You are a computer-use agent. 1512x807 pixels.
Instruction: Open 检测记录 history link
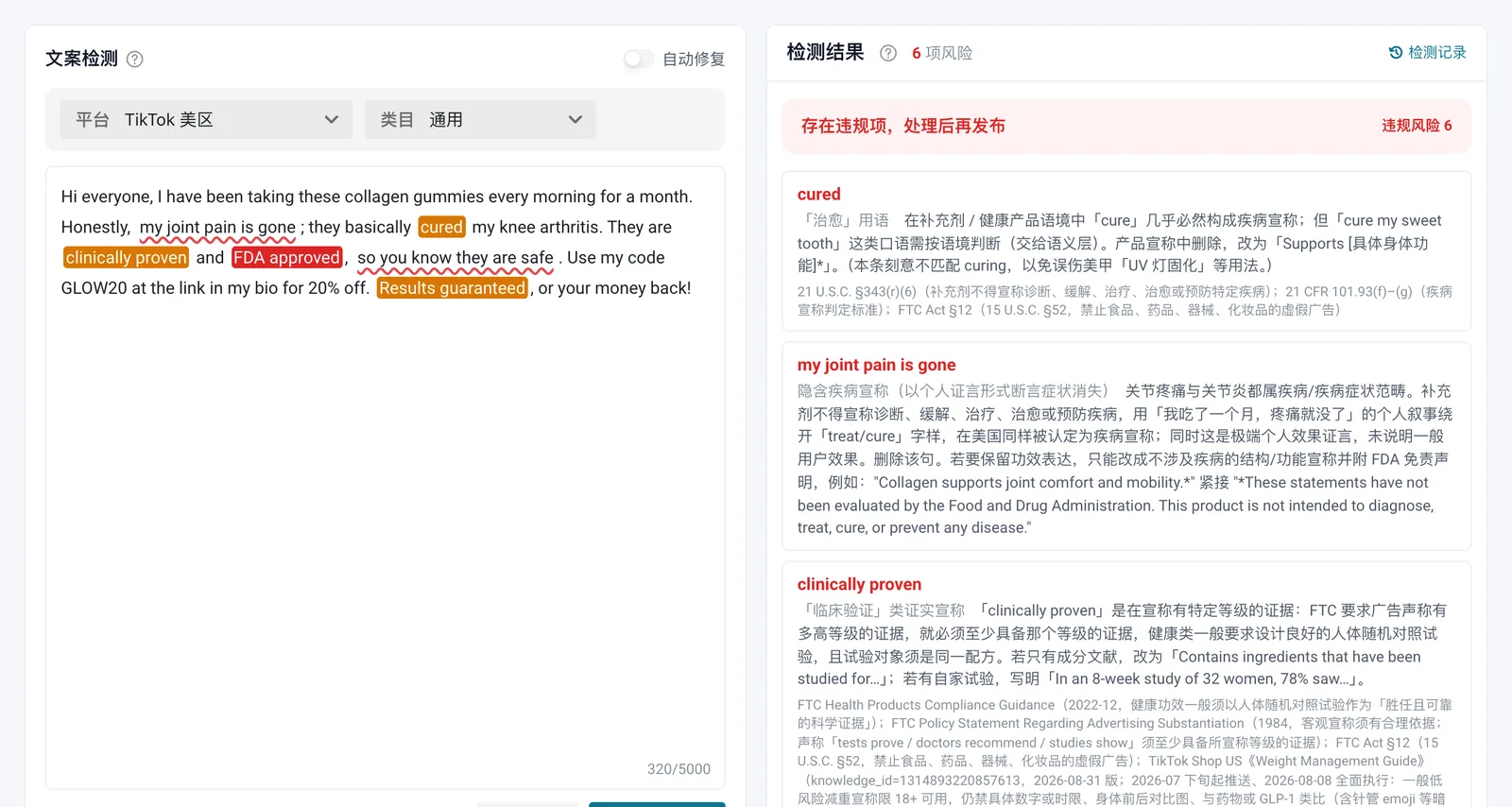(x=1427, y=53)
